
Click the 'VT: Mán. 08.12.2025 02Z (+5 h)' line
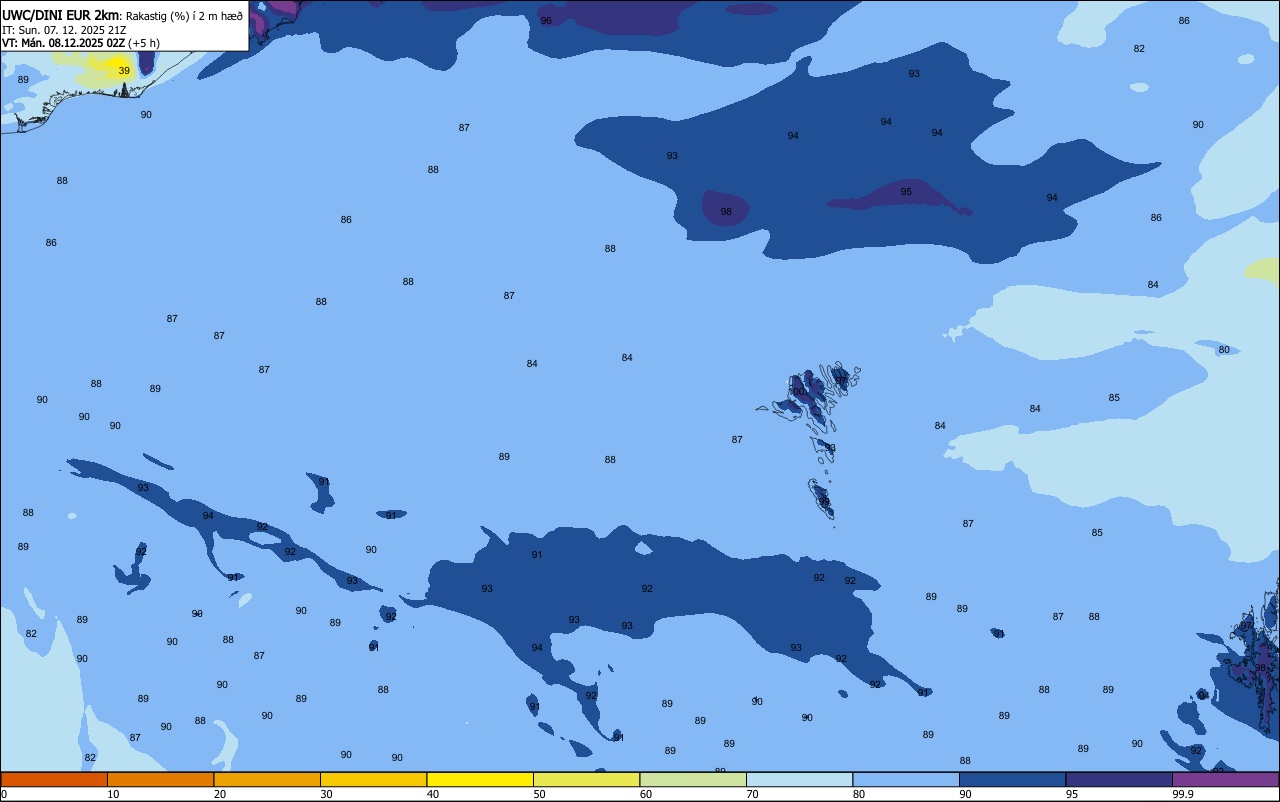81,43
